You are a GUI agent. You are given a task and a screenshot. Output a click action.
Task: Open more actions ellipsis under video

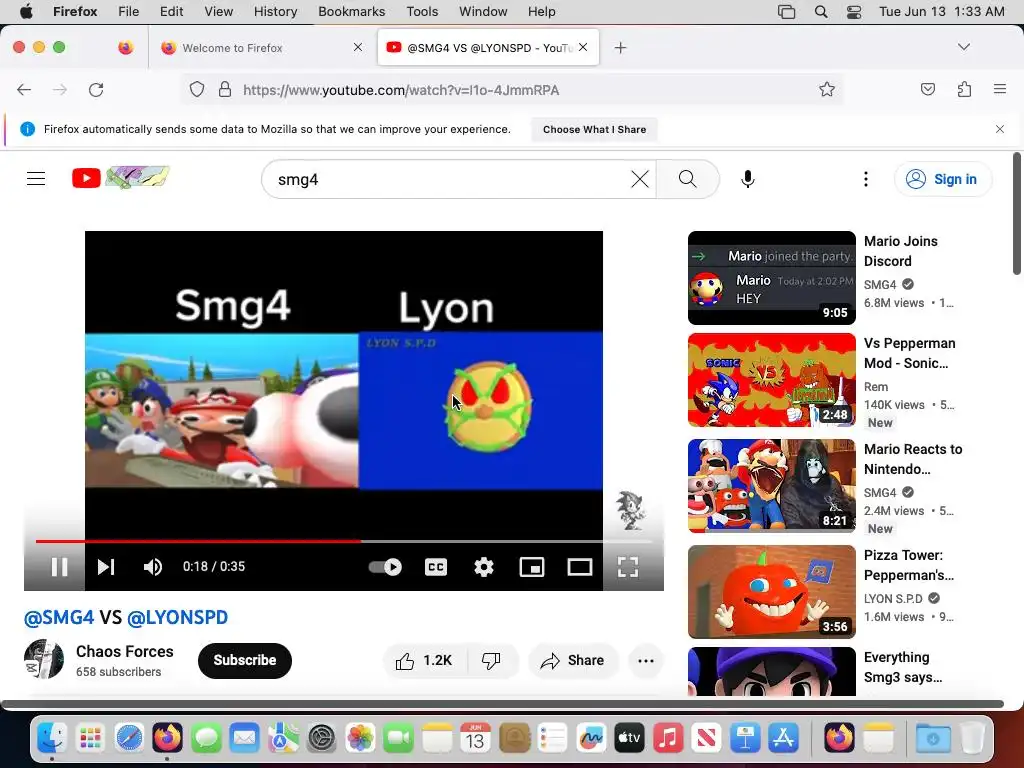coord(646,661)
